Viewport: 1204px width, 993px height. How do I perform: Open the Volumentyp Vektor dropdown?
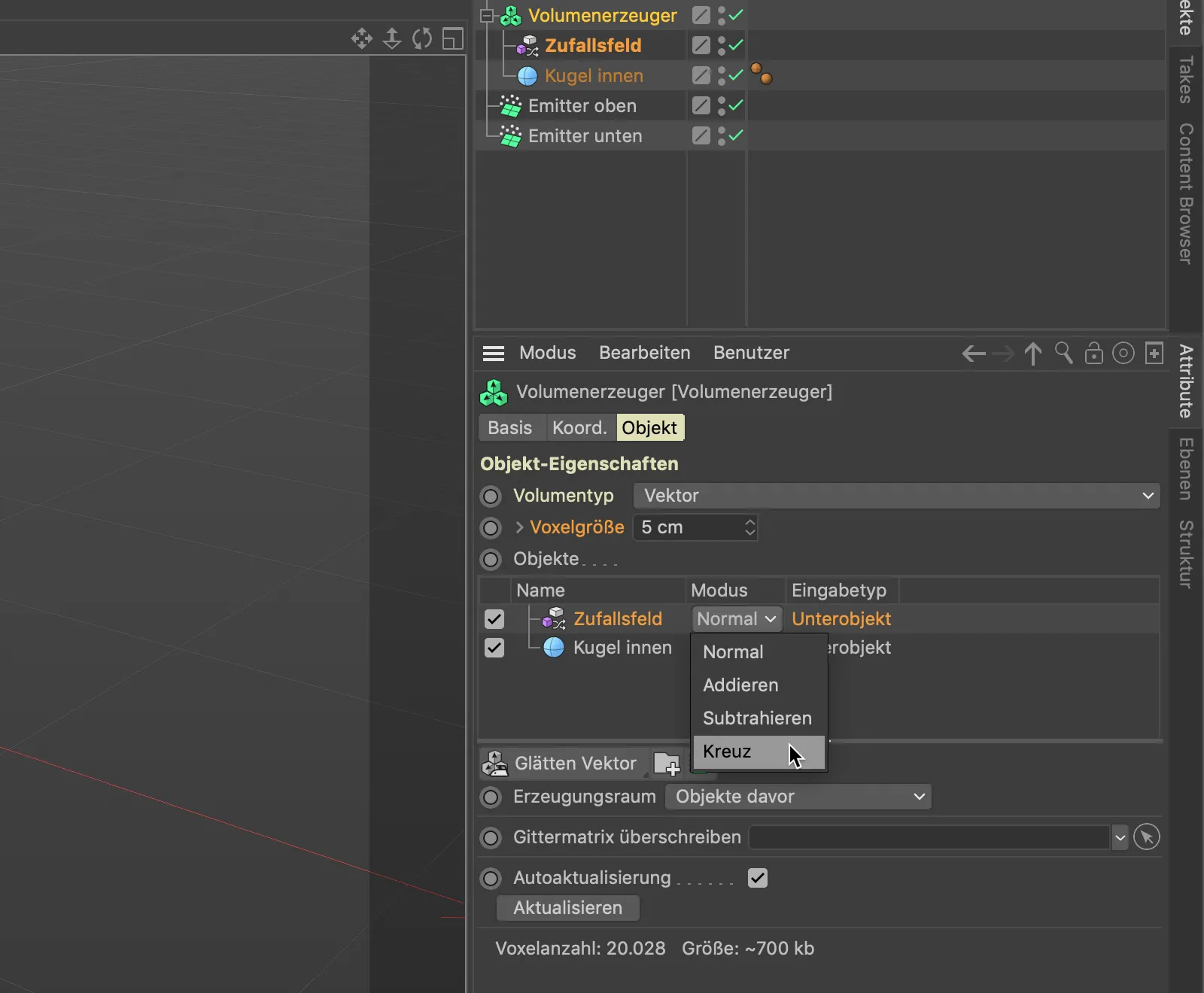click(x=897, y=496)
